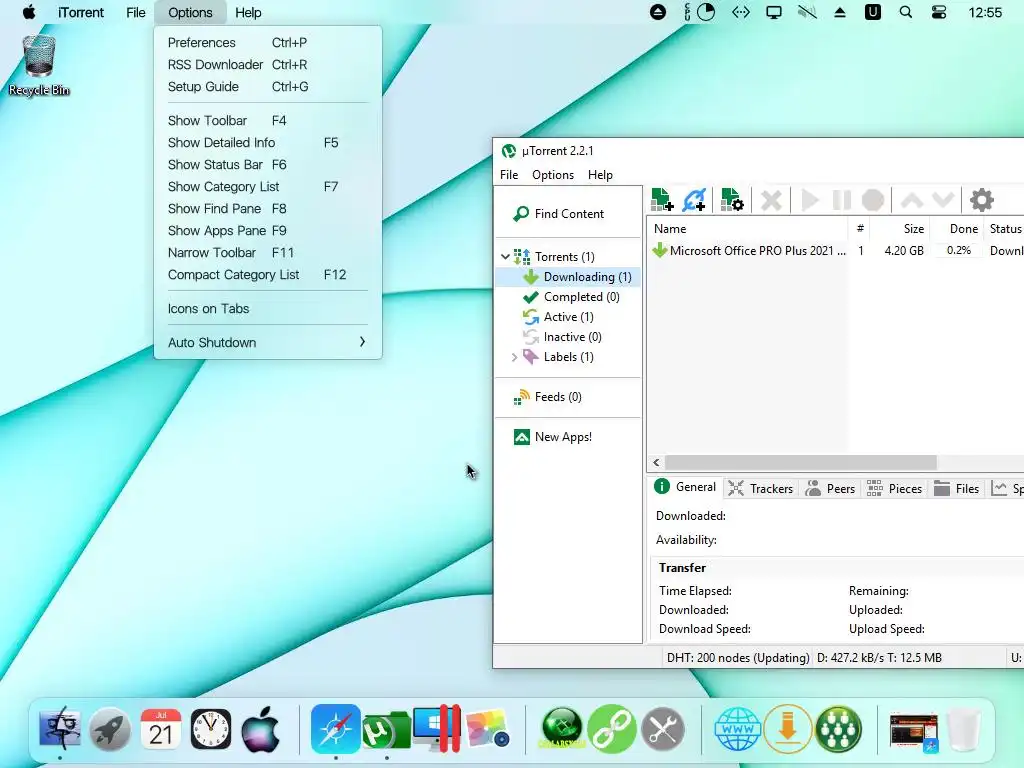Open Help in the top menu bar
Screen dimensions: 1024x768
tap(248, 12)
